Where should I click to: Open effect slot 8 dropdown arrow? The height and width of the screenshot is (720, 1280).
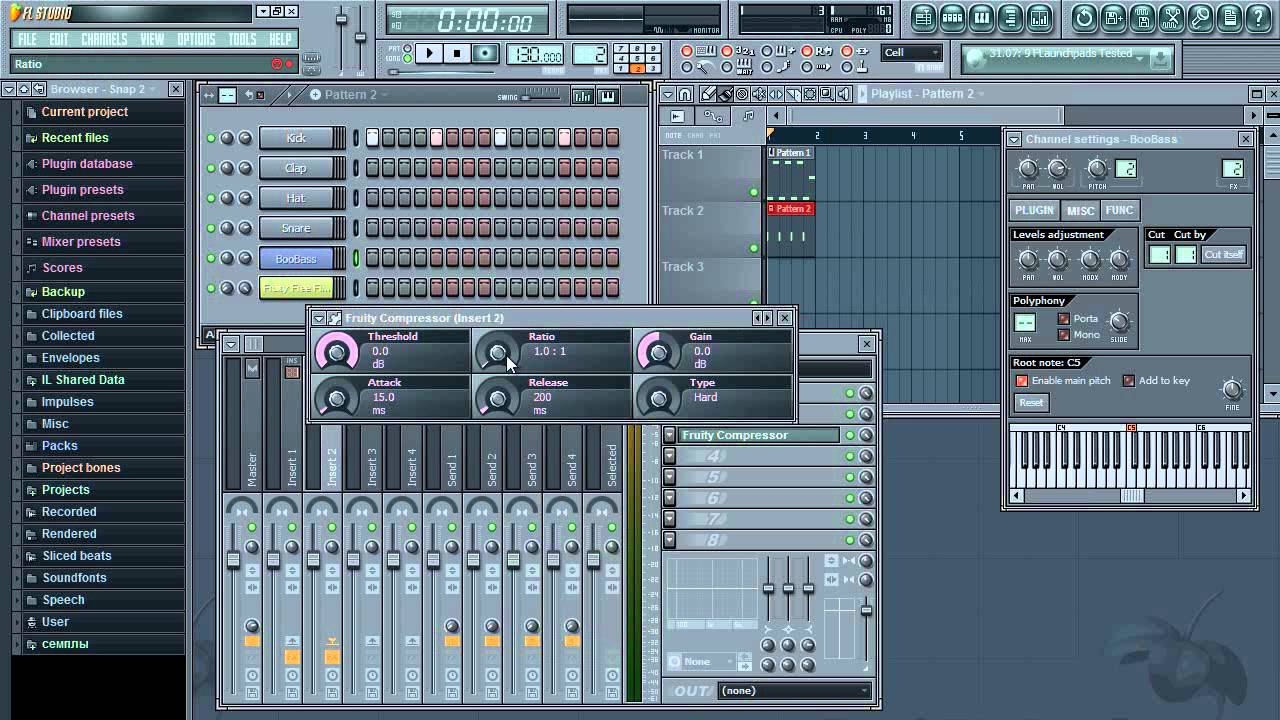click(x=669, y=540)
